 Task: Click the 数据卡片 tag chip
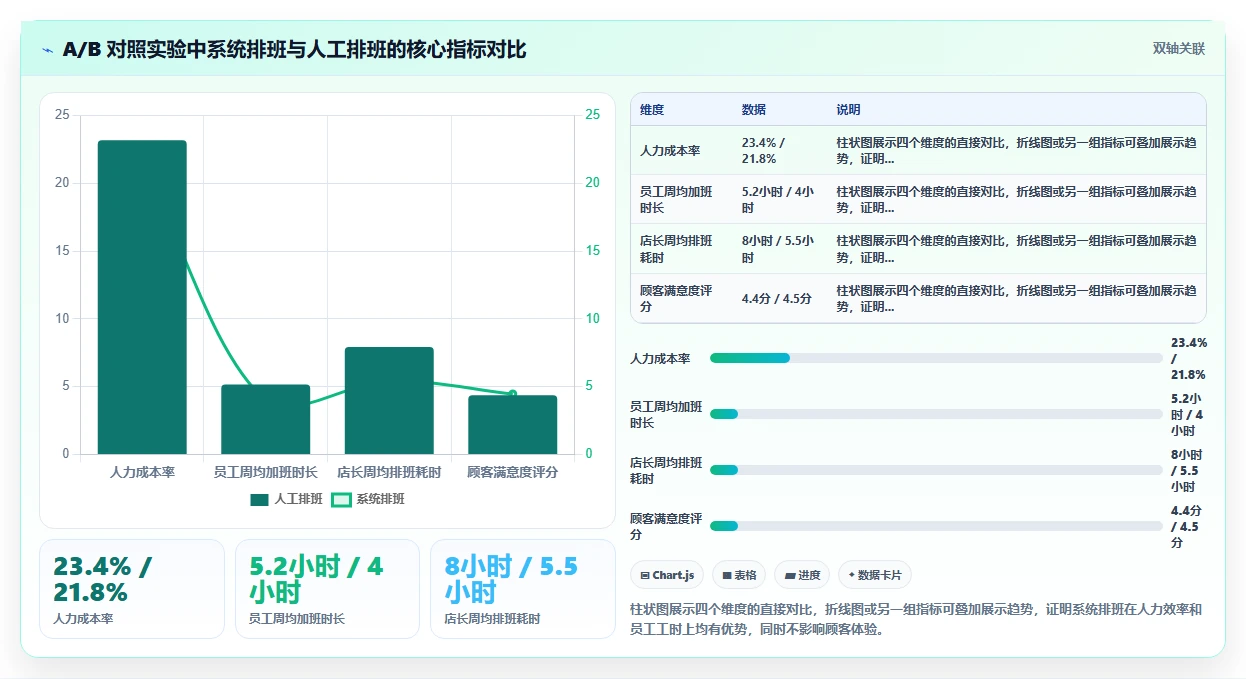tap(875, 575)
